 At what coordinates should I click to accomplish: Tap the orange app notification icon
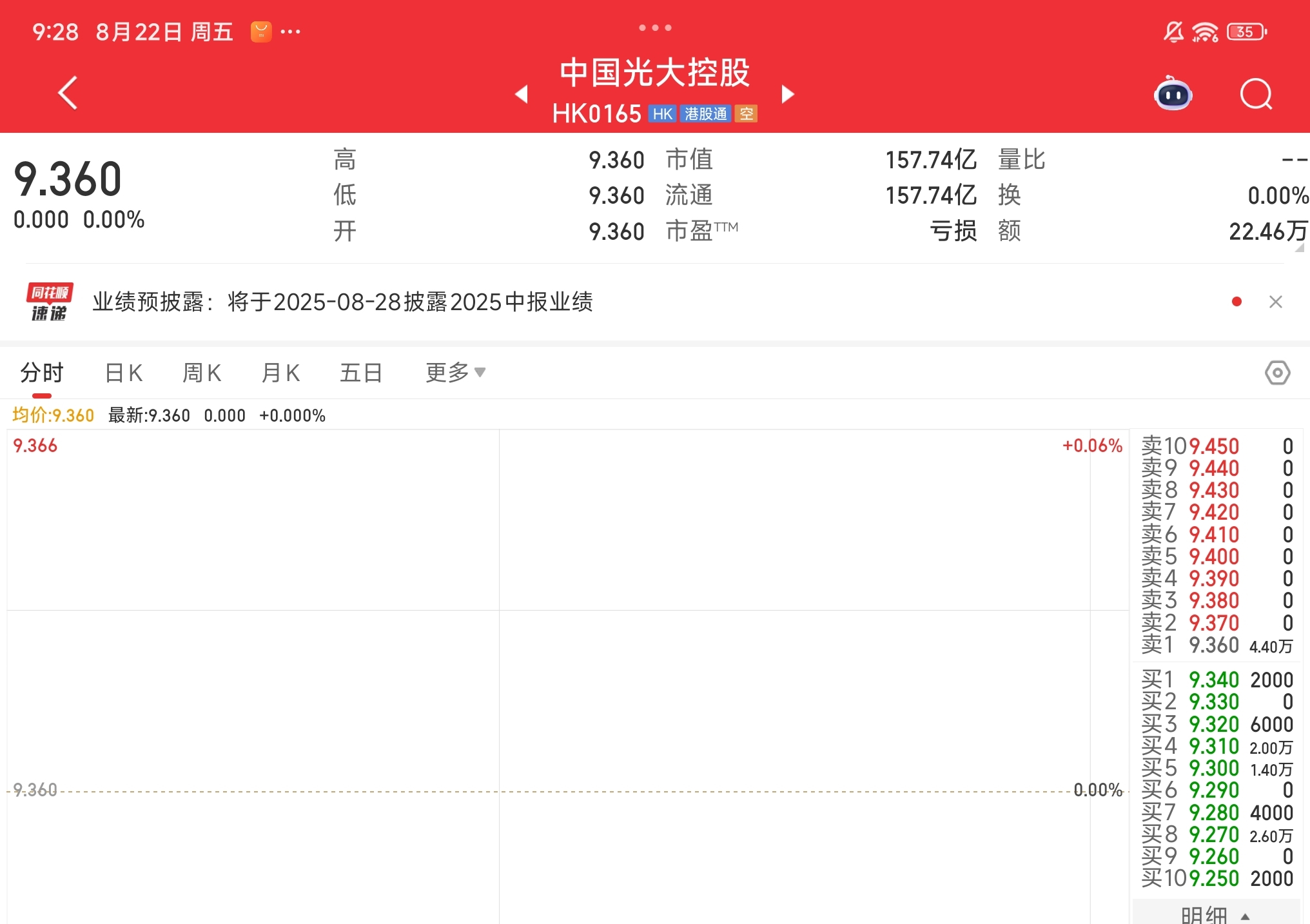261,32
